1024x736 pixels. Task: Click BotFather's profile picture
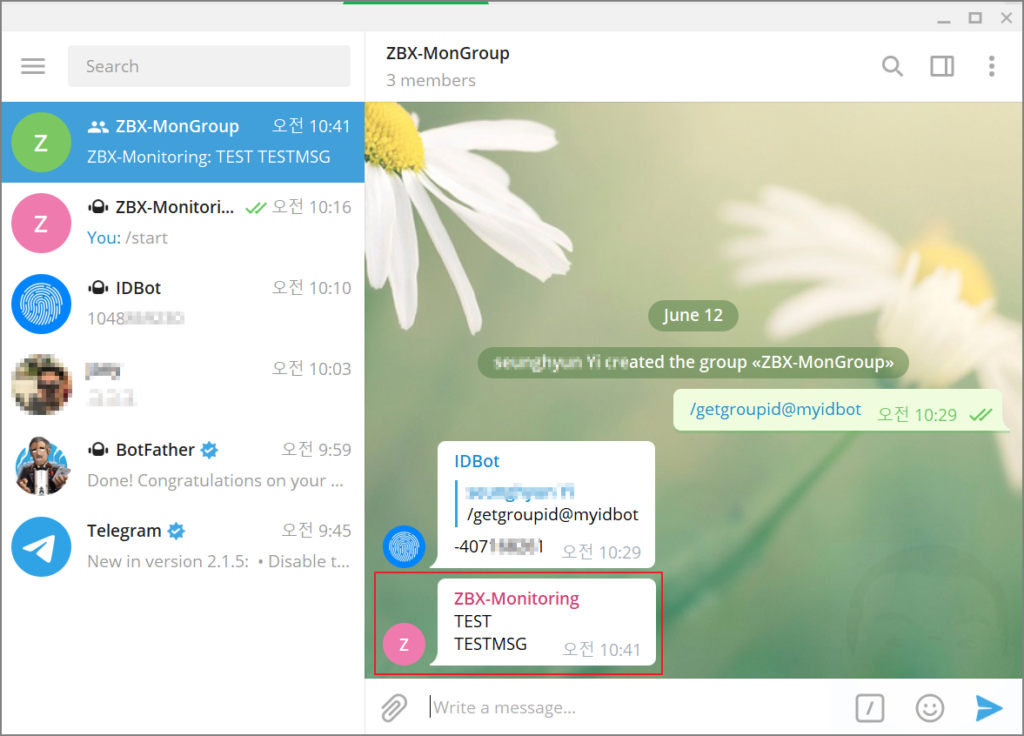coord(41,466)
